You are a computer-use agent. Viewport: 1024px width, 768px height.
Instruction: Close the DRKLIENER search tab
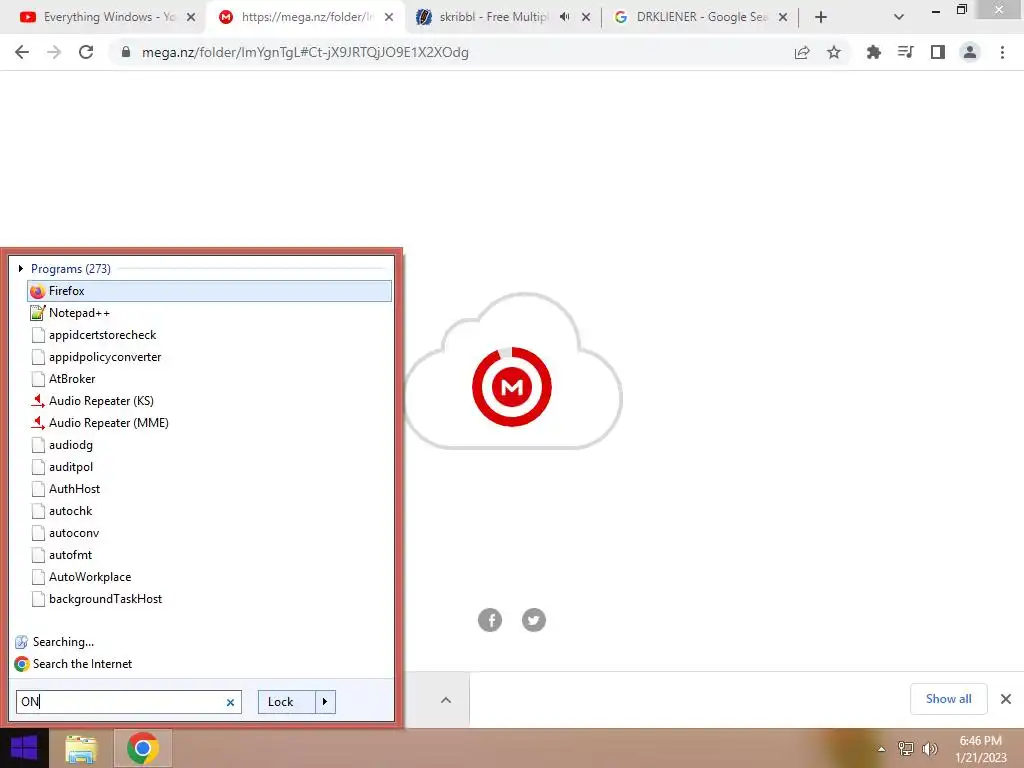click(x=783, y=17)
